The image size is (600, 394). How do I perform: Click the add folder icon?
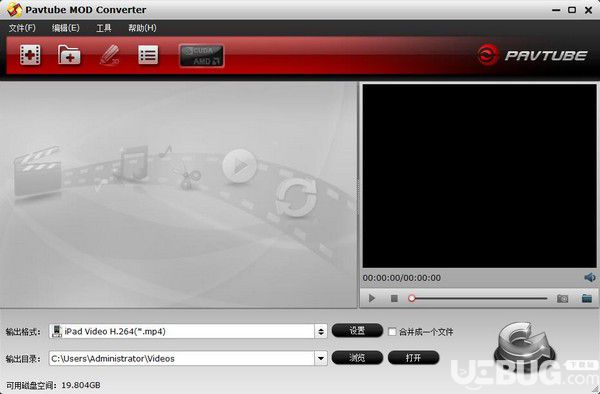click(x=69, y=55)
